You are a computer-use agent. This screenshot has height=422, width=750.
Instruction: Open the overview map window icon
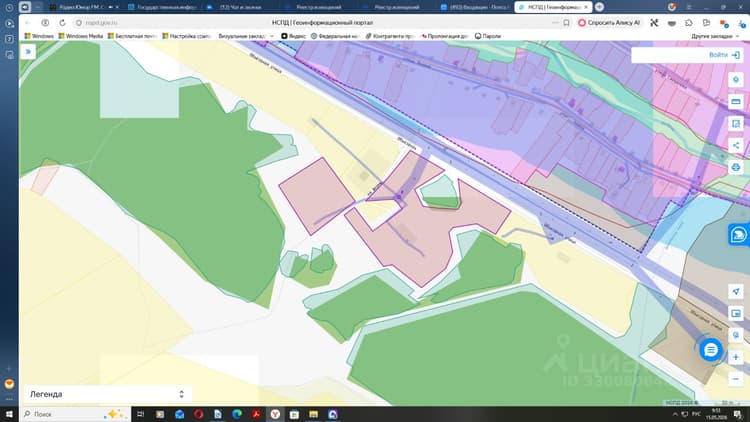(736, 313)
